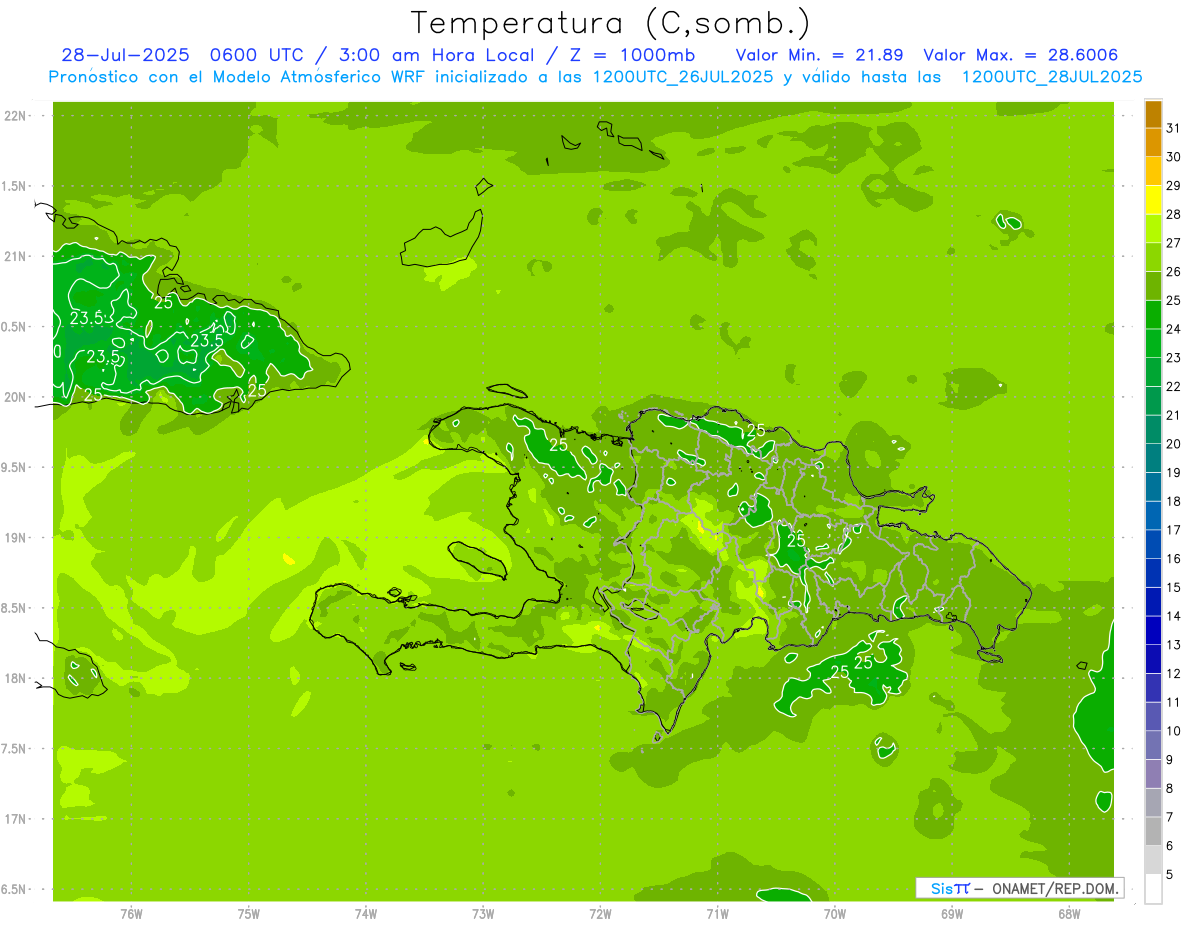Click the '25' contour label on Haiti's northern peninsula

tap(558, 445)
